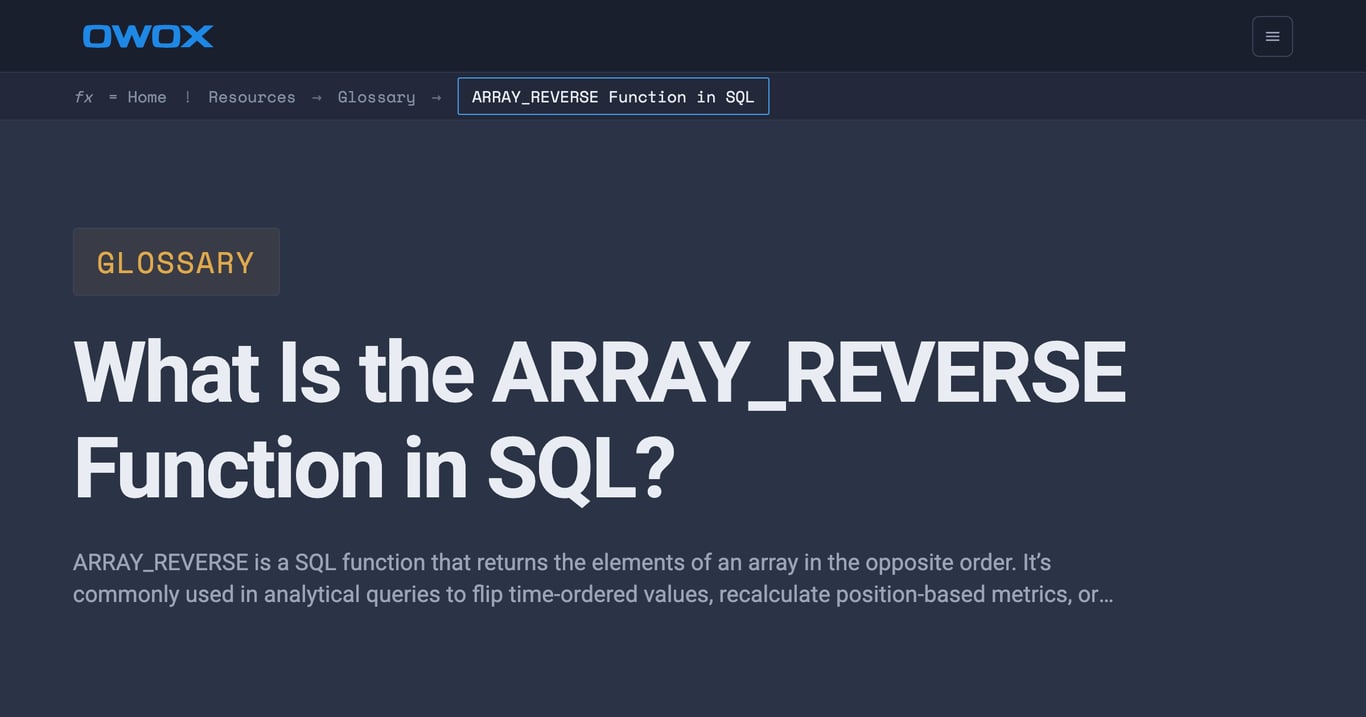
Task: Select ARRAY_REVERSE Function in SQL breadcrumb
Action: pyautogui.click(x=613, y=97)
